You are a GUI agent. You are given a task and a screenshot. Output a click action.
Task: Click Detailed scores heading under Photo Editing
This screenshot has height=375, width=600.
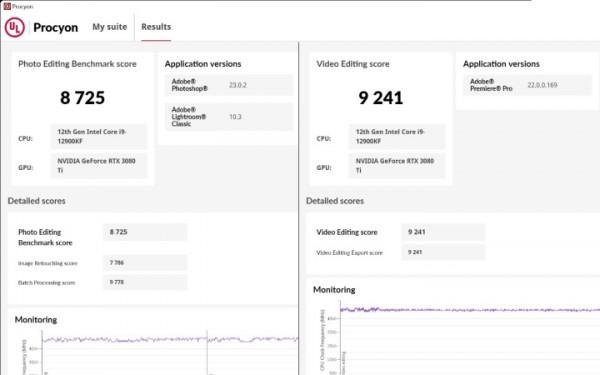(x=36, y=201)
